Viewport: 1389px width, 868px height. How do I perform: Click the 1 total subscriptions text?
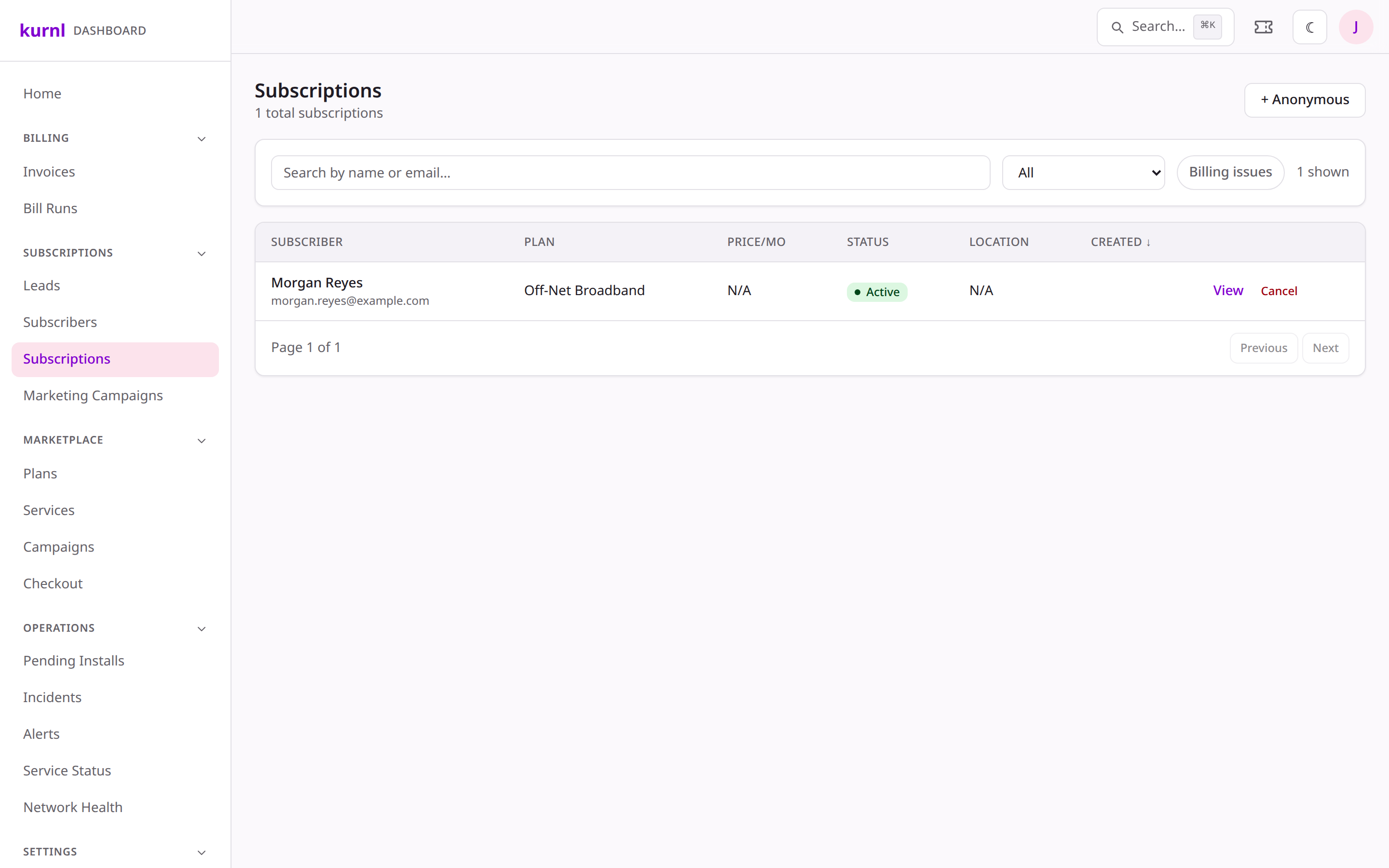point(318,113)
